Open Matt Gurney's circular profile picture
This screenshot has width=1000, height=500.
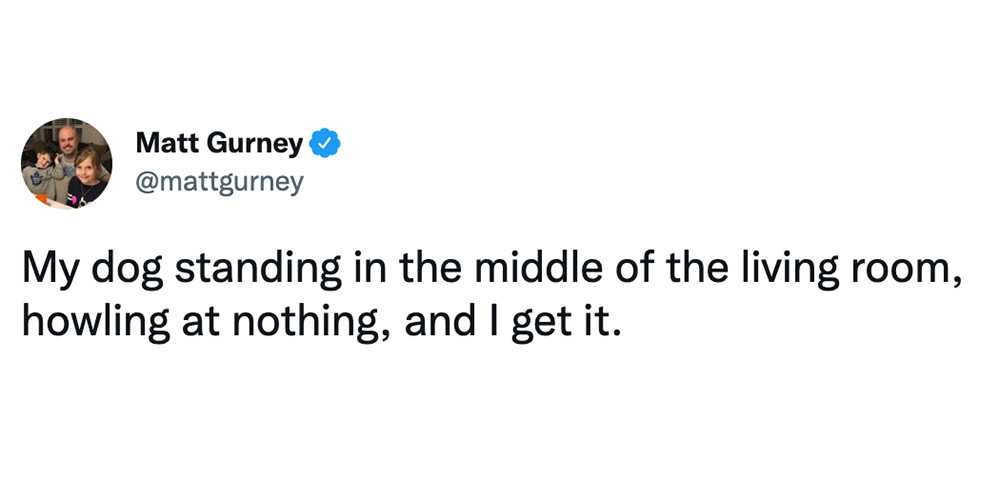(66, 163)
